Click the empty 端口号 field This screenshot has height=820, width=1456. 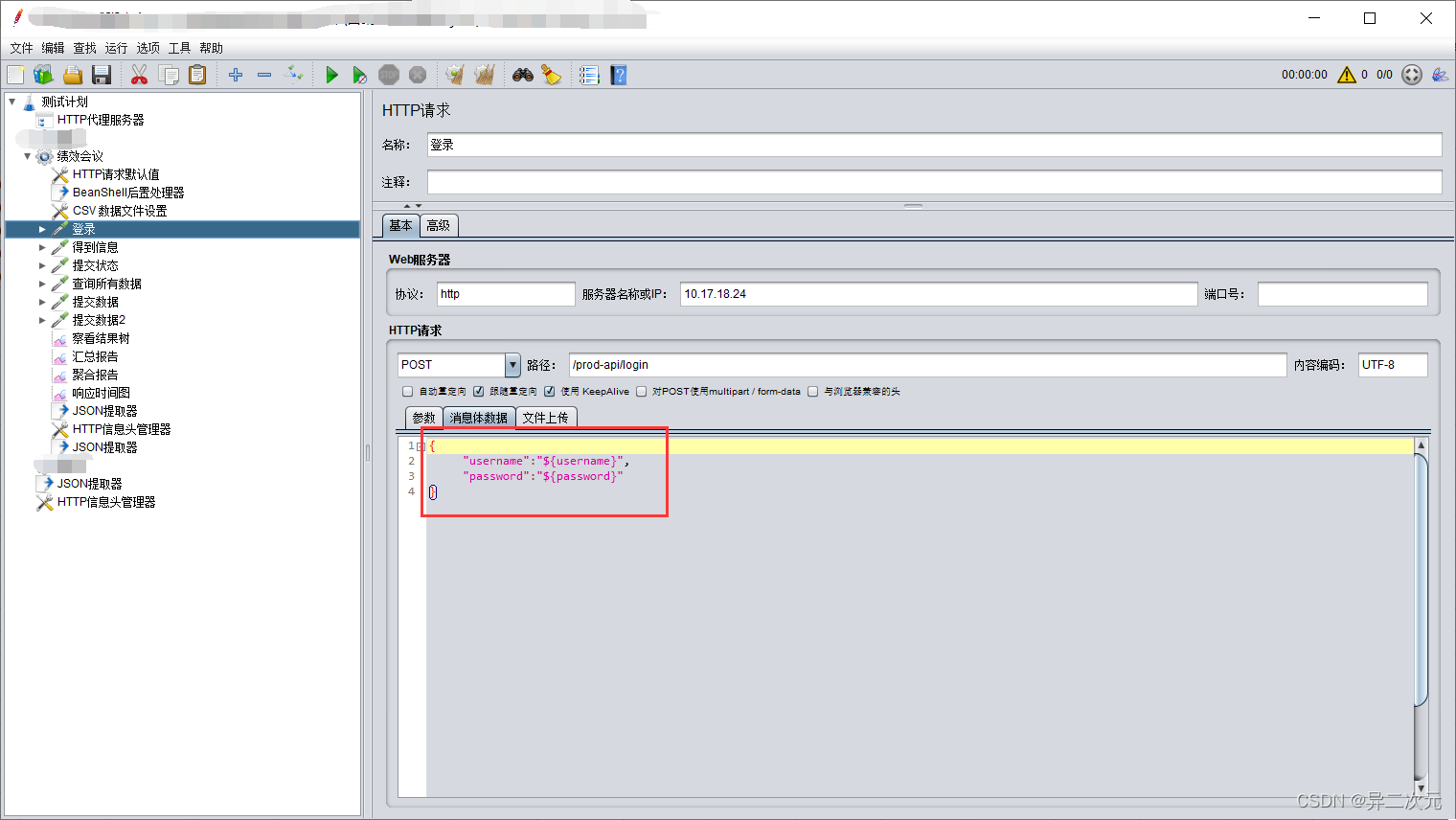click(x=1342, y=294)
